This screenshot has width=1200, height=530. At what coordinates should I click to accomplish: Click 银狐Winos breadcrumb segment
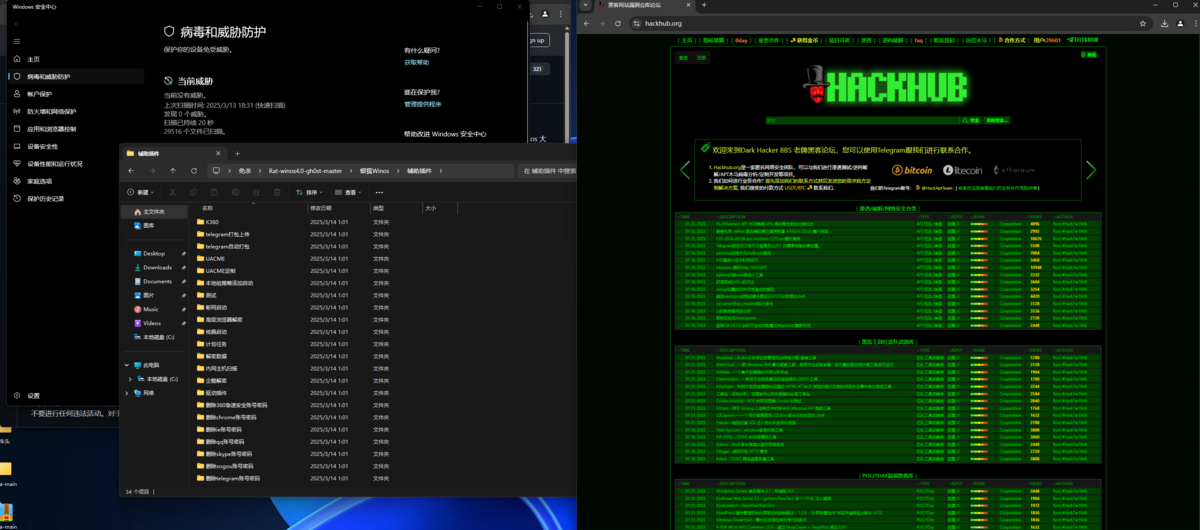point(374,171)
